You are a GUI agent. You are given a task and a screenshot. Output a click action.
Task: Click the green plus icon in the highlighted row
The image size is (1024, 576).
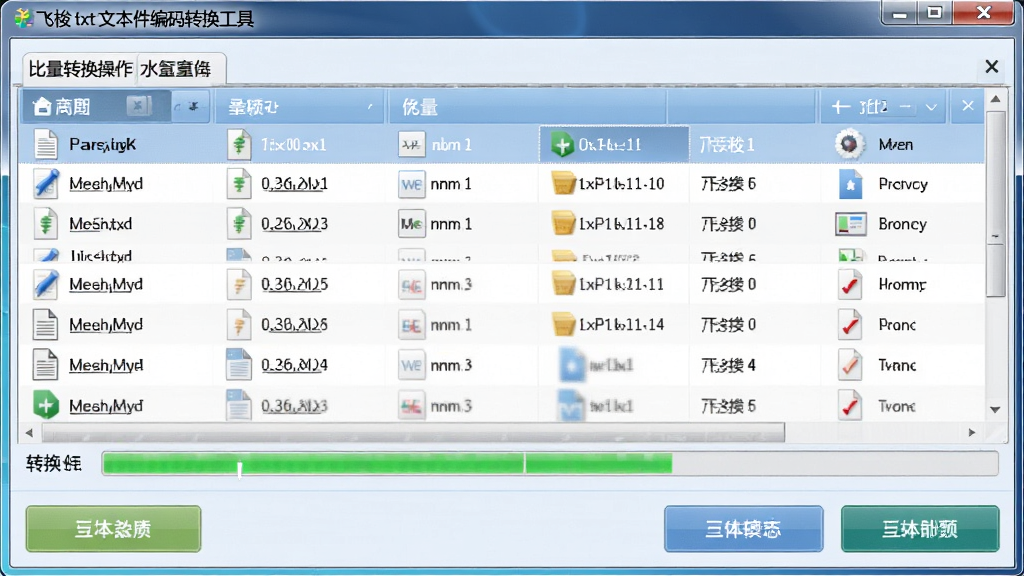point(562,144)
